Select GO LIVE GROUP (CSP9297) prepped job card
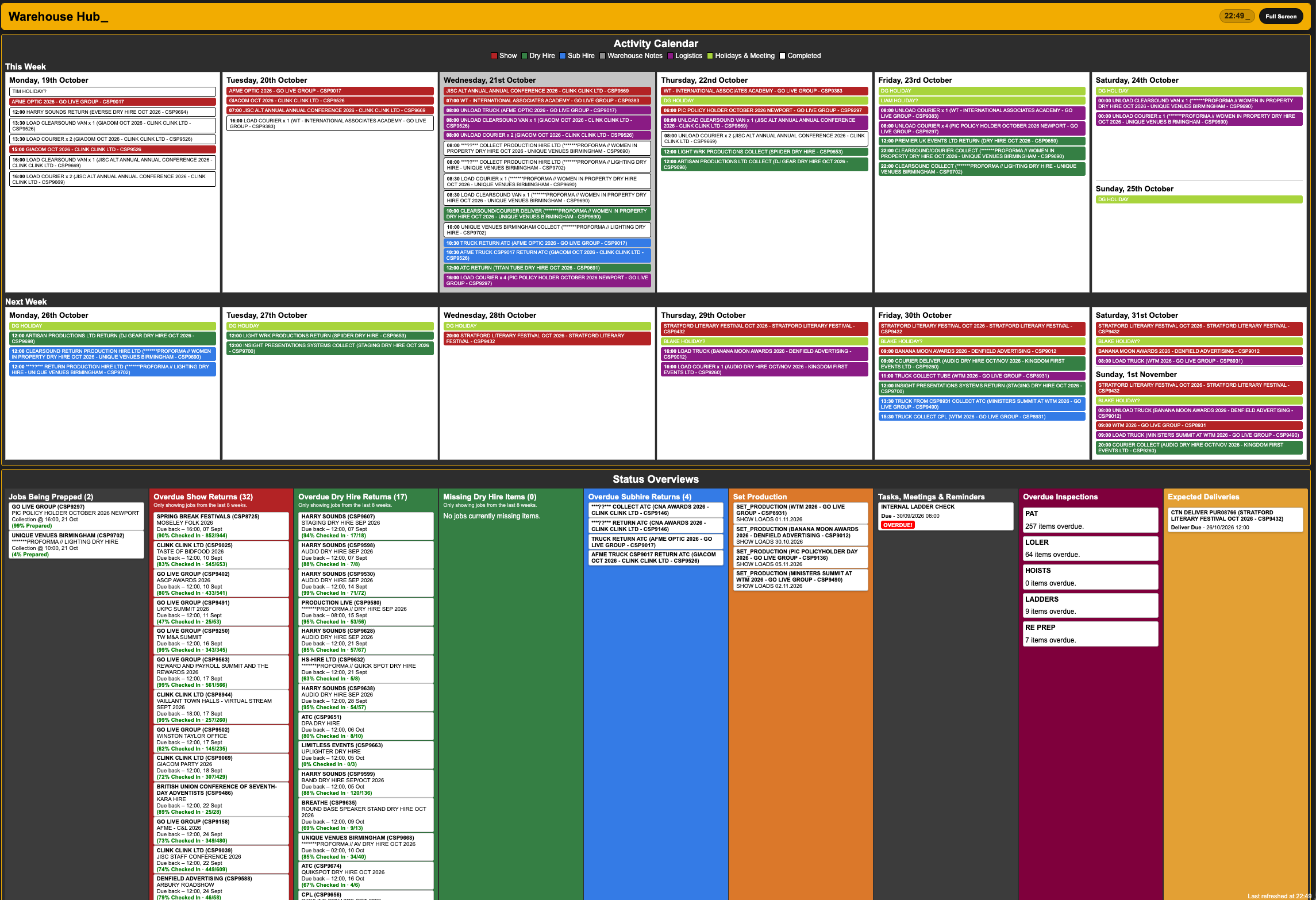The width and height of the screenshot is (1316, 900). [x=76, y=516]
